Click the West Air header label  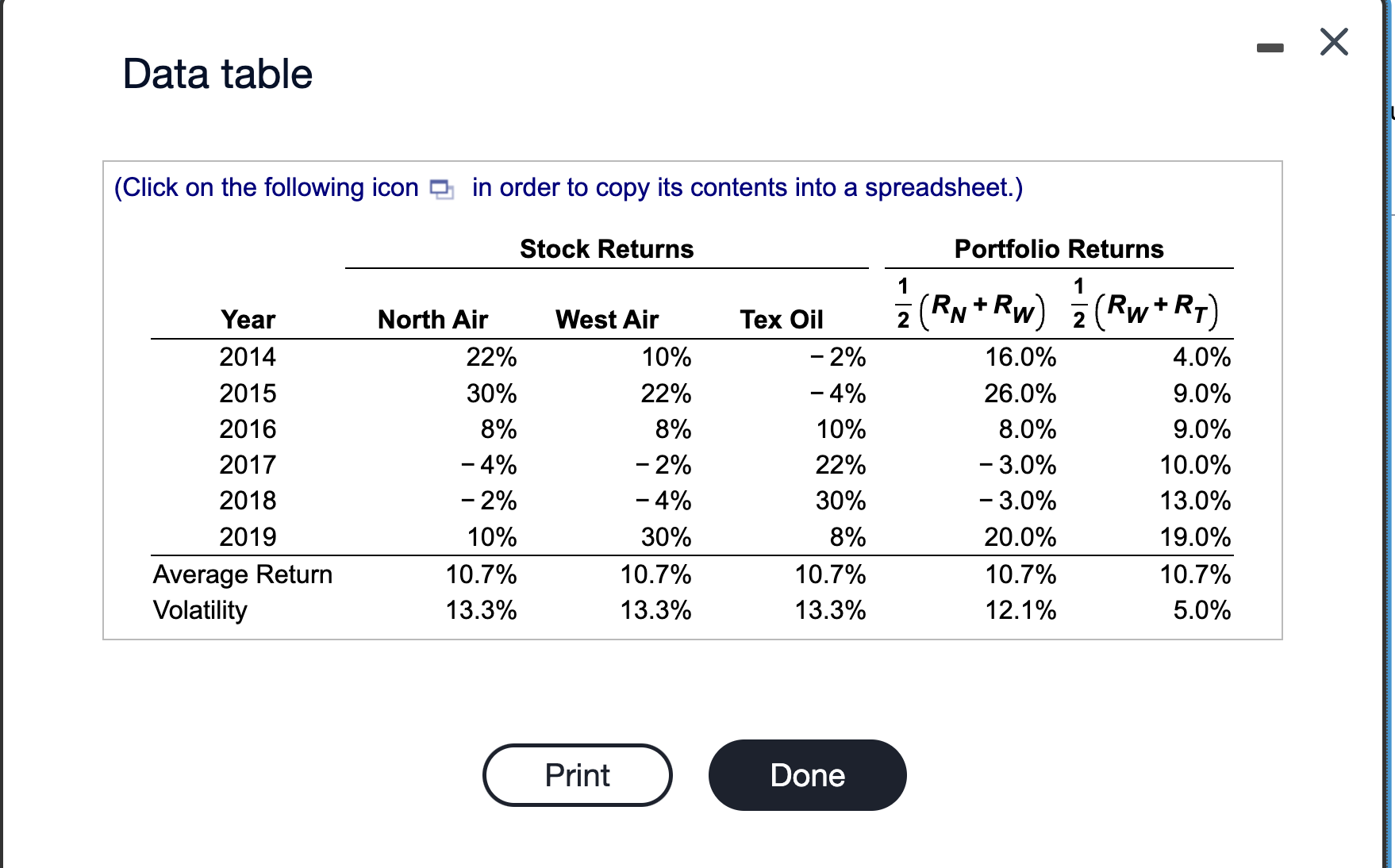click(x=607, y=319)
